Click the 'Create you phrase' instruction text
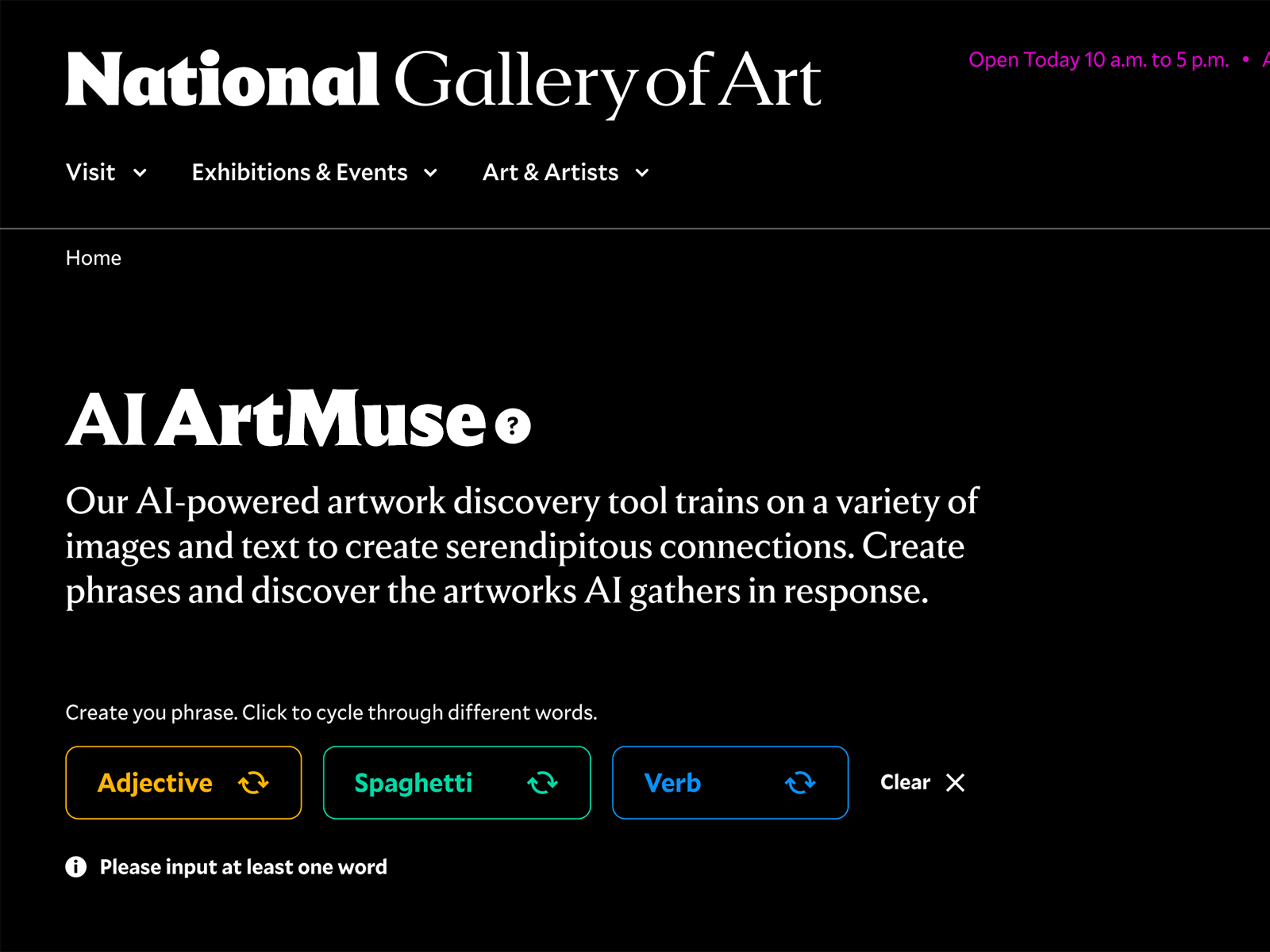The image size is (1270, 952). pyautogui.click(x=331, y=712)
